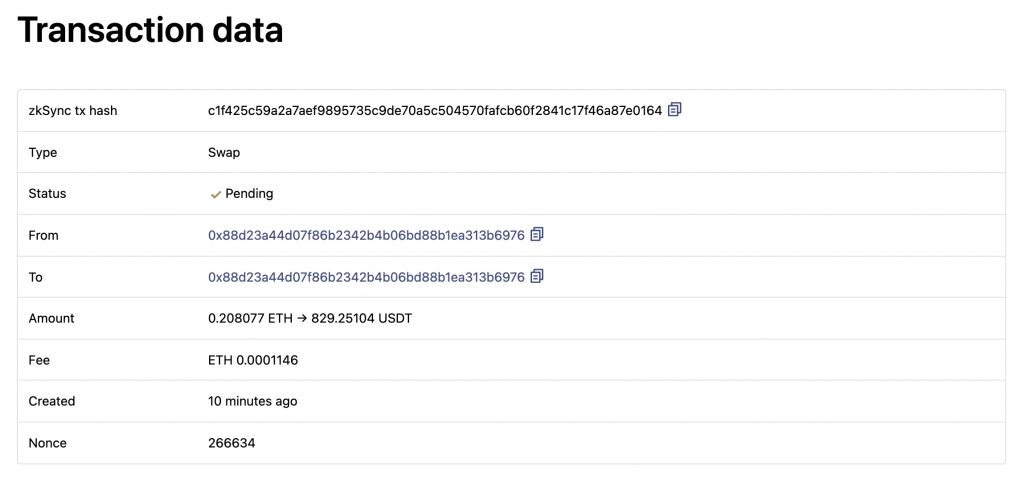Click the zkSync tx hash label
Screen dimensions: 1024x484
(73, 110)
